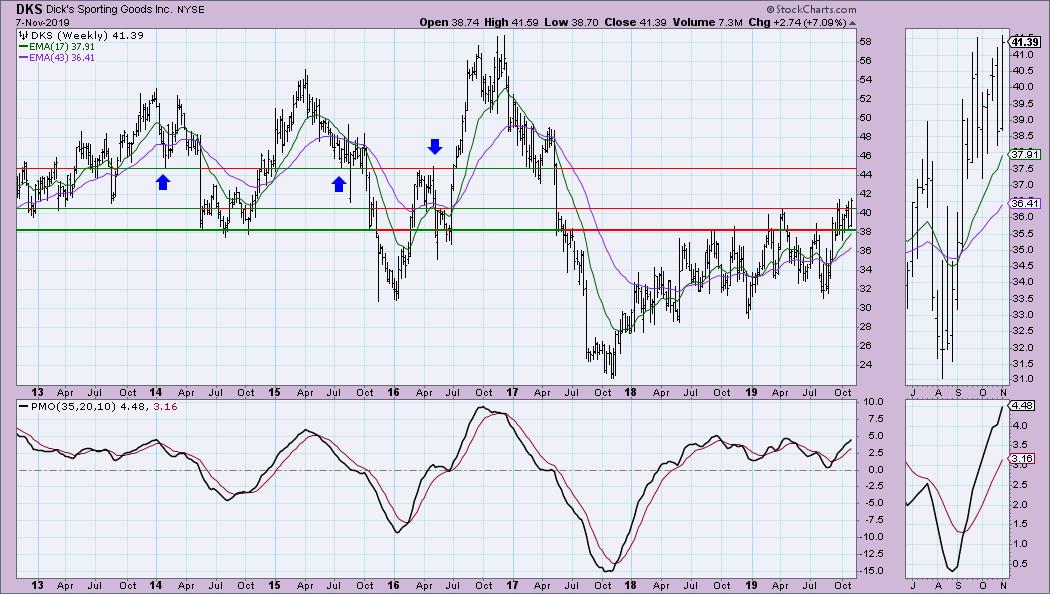Click year 17 label under the price chart

[x=512, y=392]
